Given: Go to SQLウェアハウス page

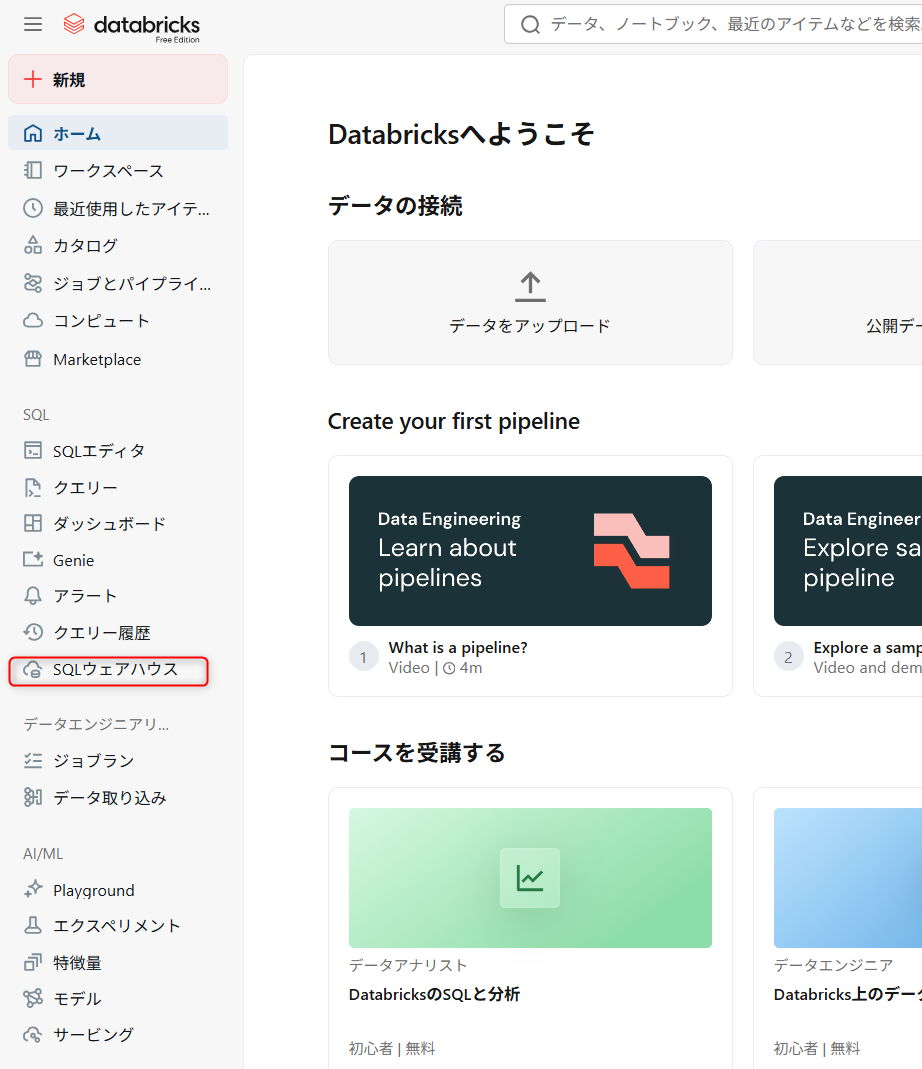Looking at the screenshot, I should (x=115, y=669).
